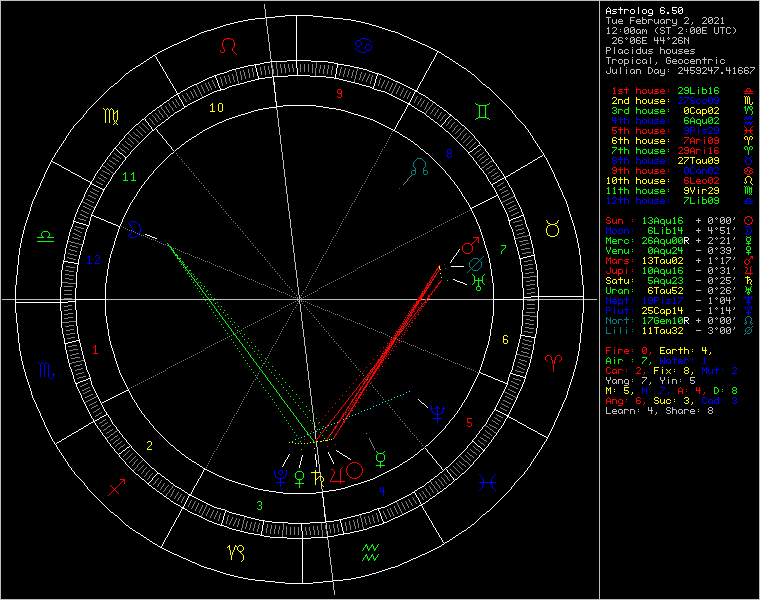Select the blue Scorpio glyph on zodiac ring
Screen dimensions: 760x600
tap(47, 371)
